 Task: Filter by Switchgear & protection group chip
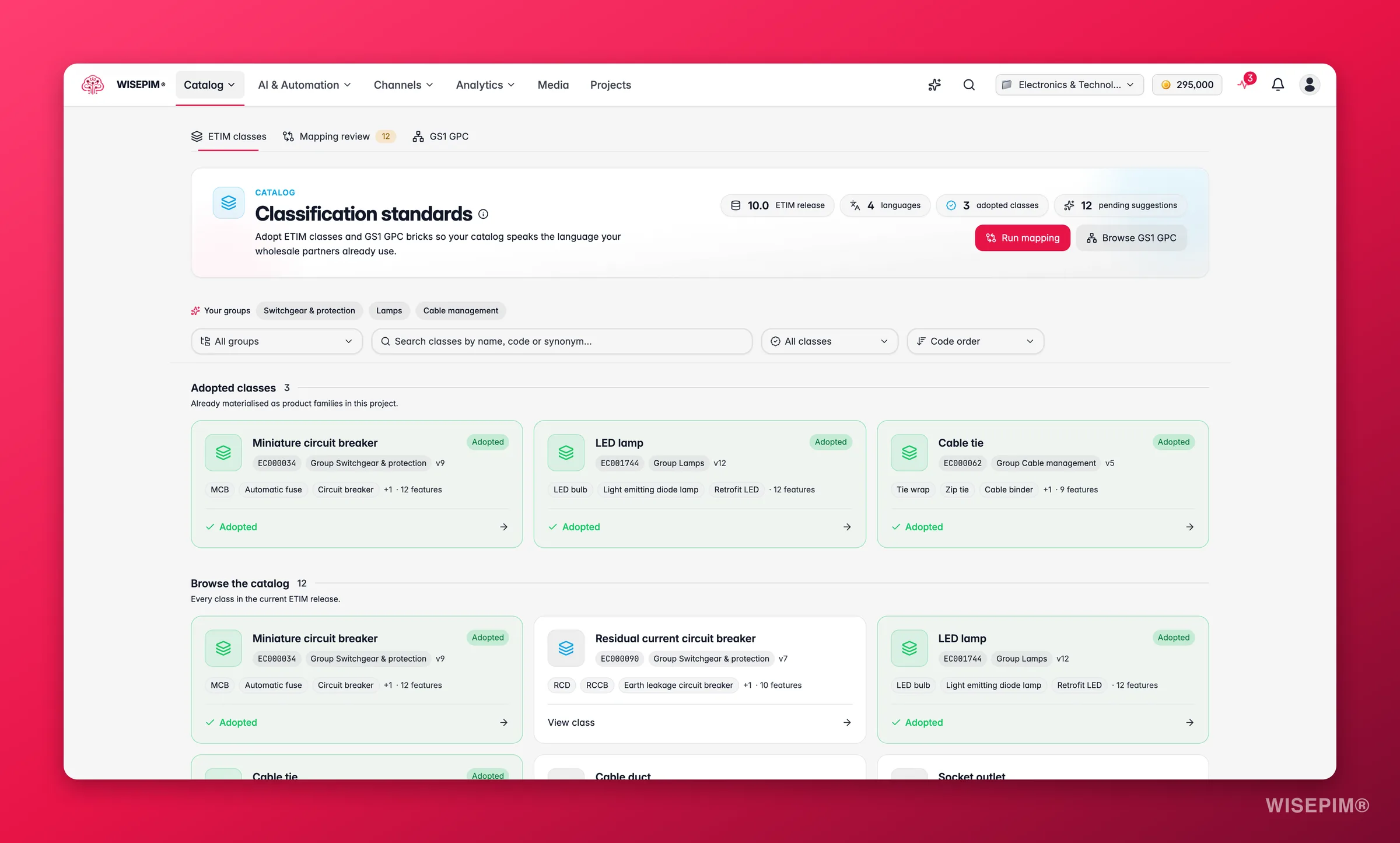(309, 311)
